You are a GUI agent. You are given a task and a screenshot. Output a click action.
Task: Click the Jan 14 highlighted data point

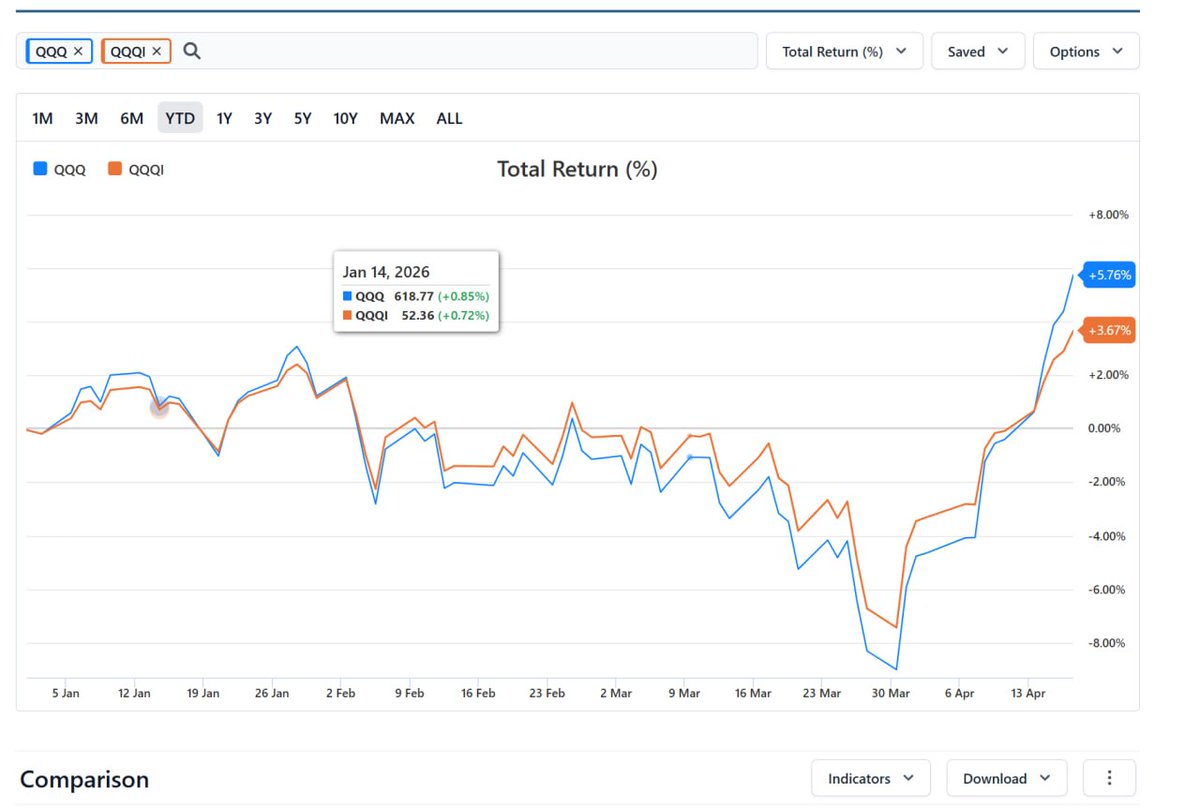(159, 407)
